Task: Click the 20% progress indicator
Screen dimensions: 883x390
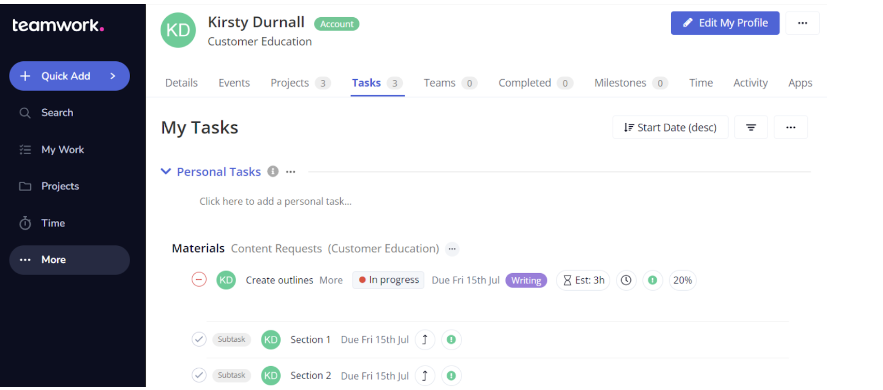Action: (683, 280)
